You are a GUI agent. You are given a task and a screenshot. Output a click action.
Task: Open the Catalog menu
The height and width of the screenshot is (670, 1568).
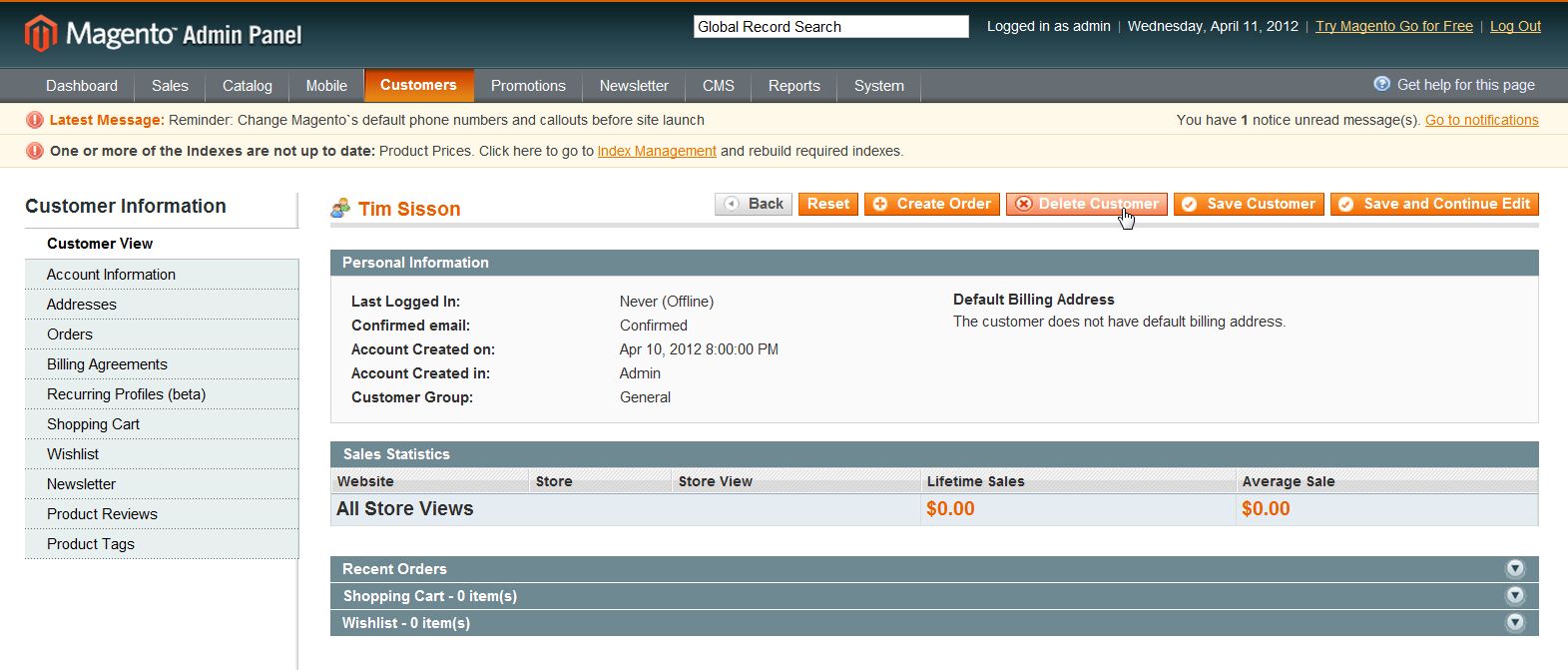(x=247, y=86)
